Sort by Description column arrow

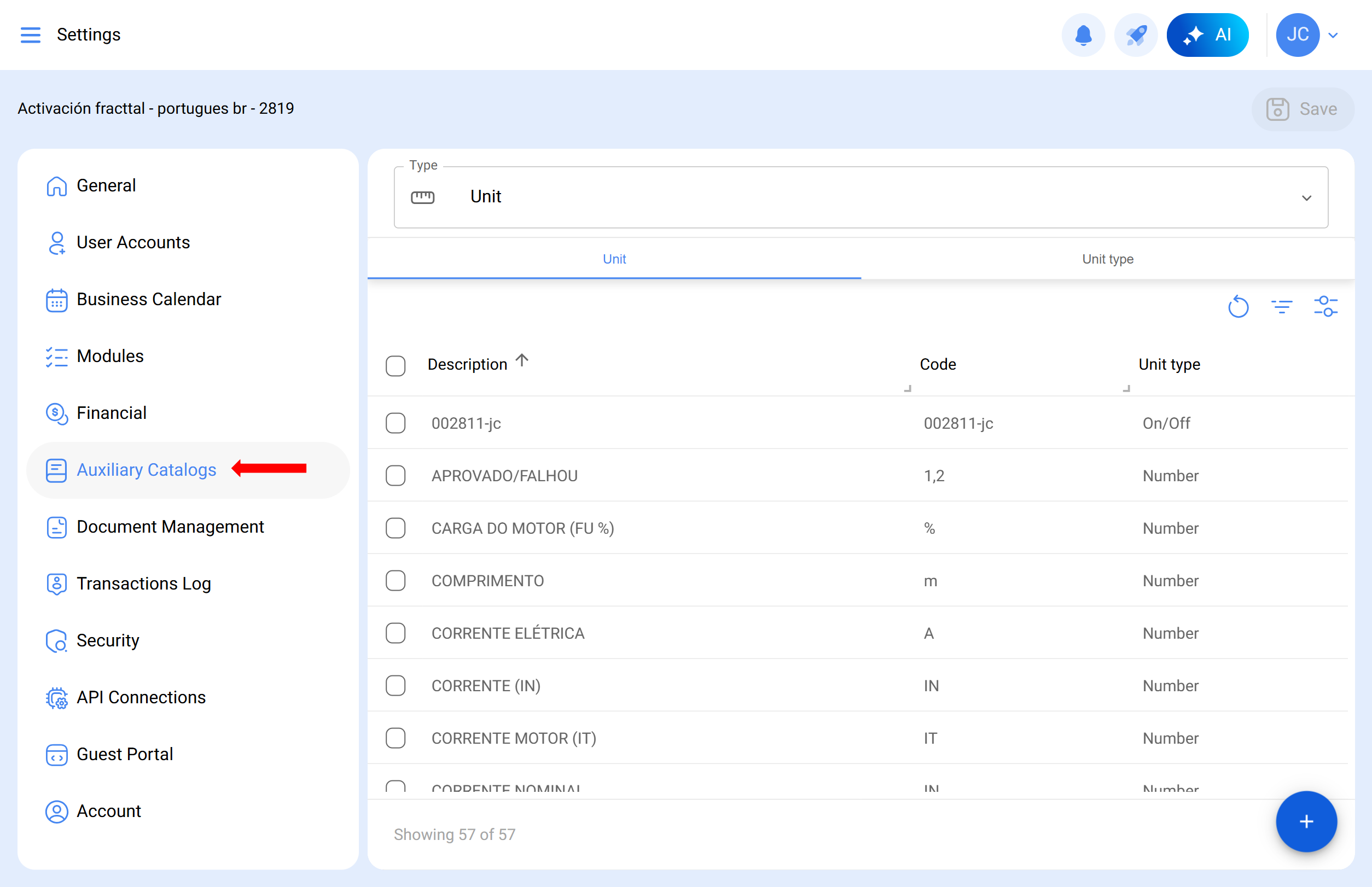pos(522,361)
